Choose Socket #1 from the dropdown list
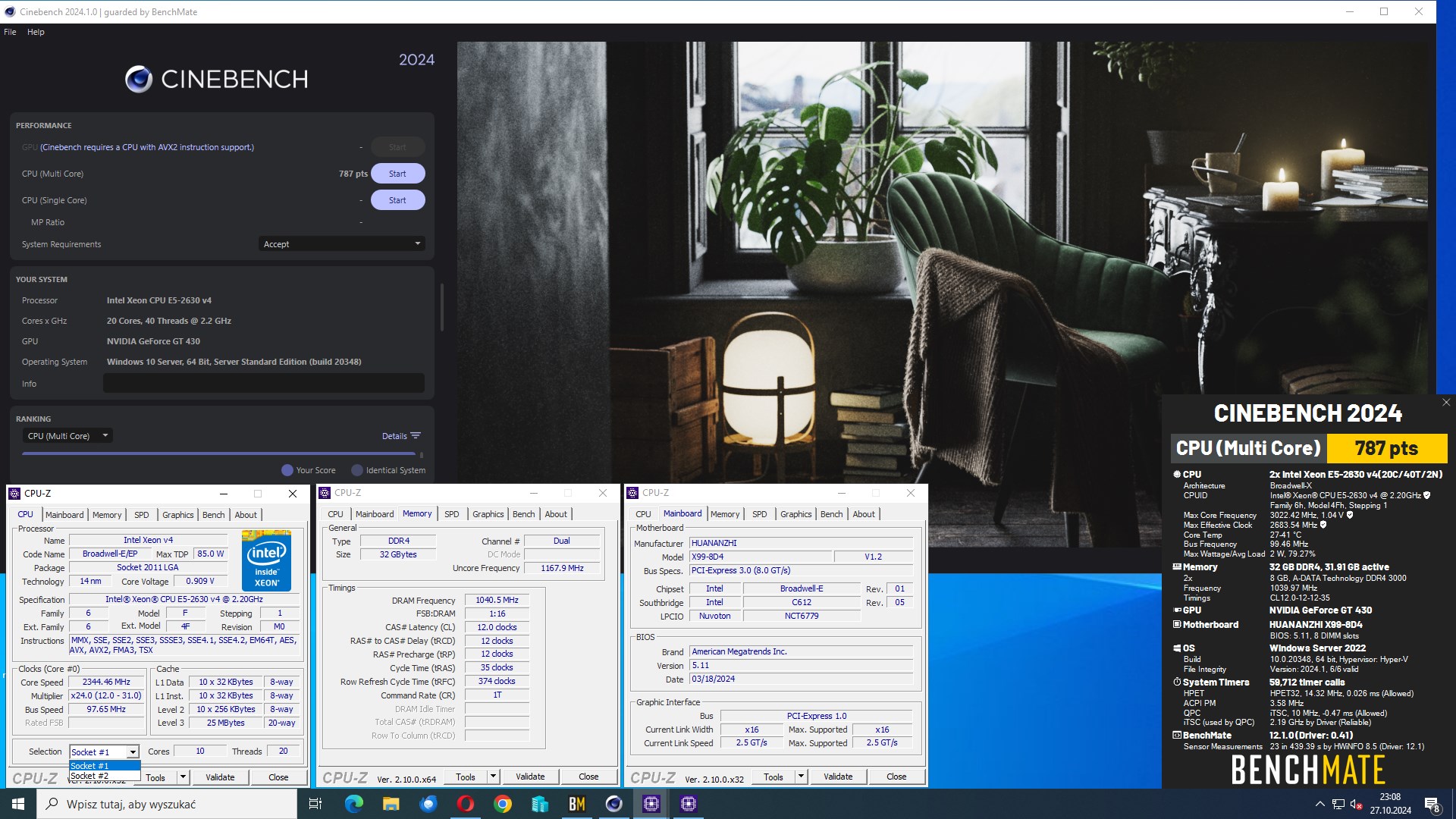Viewport: 1456px width, 819px height. pos(105,766)
